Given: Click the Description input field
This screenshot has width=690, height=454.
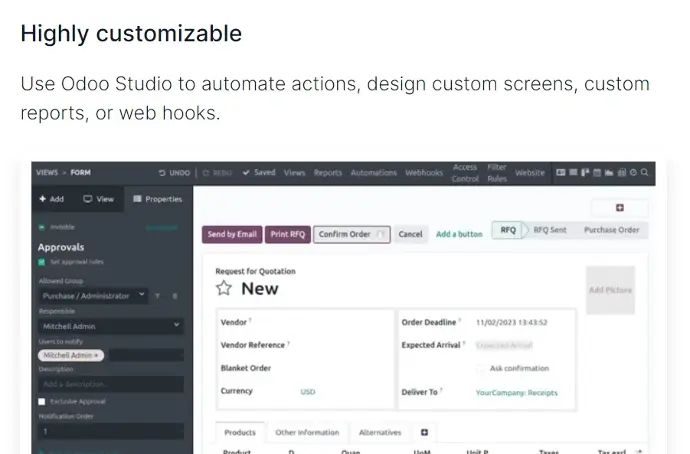Looking at the screenshot, I should click(x=110, y=384).
